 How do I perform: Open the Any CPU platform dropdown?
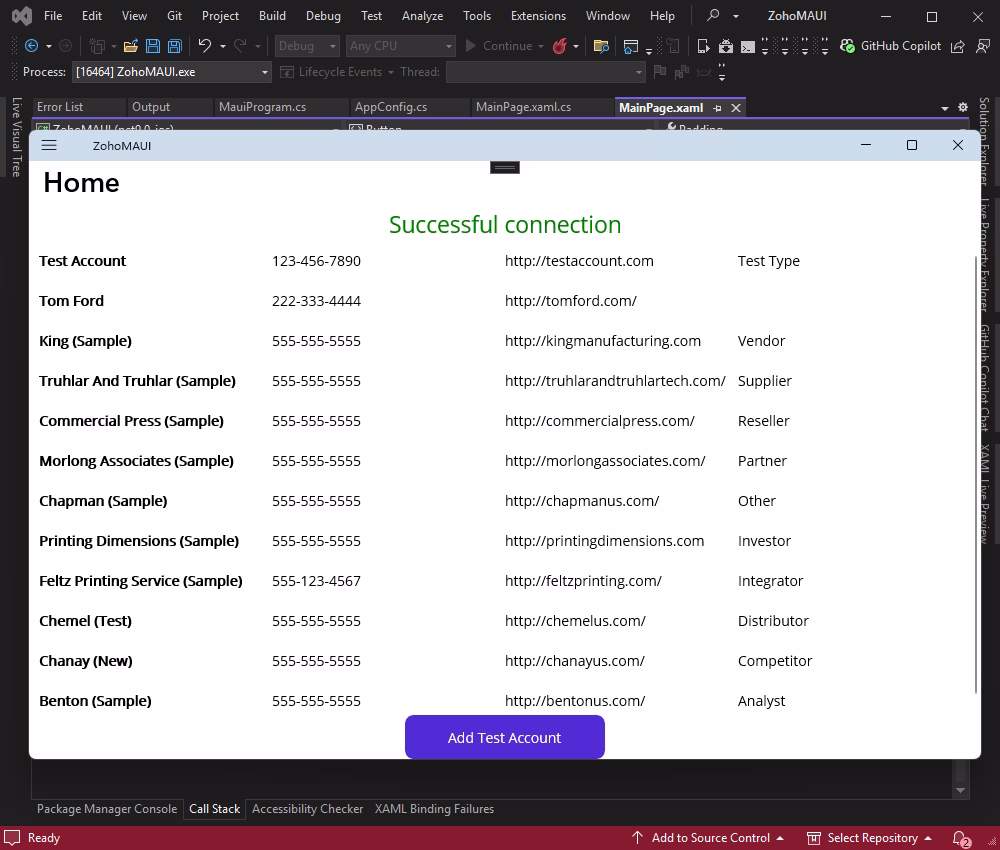[401, 46]
